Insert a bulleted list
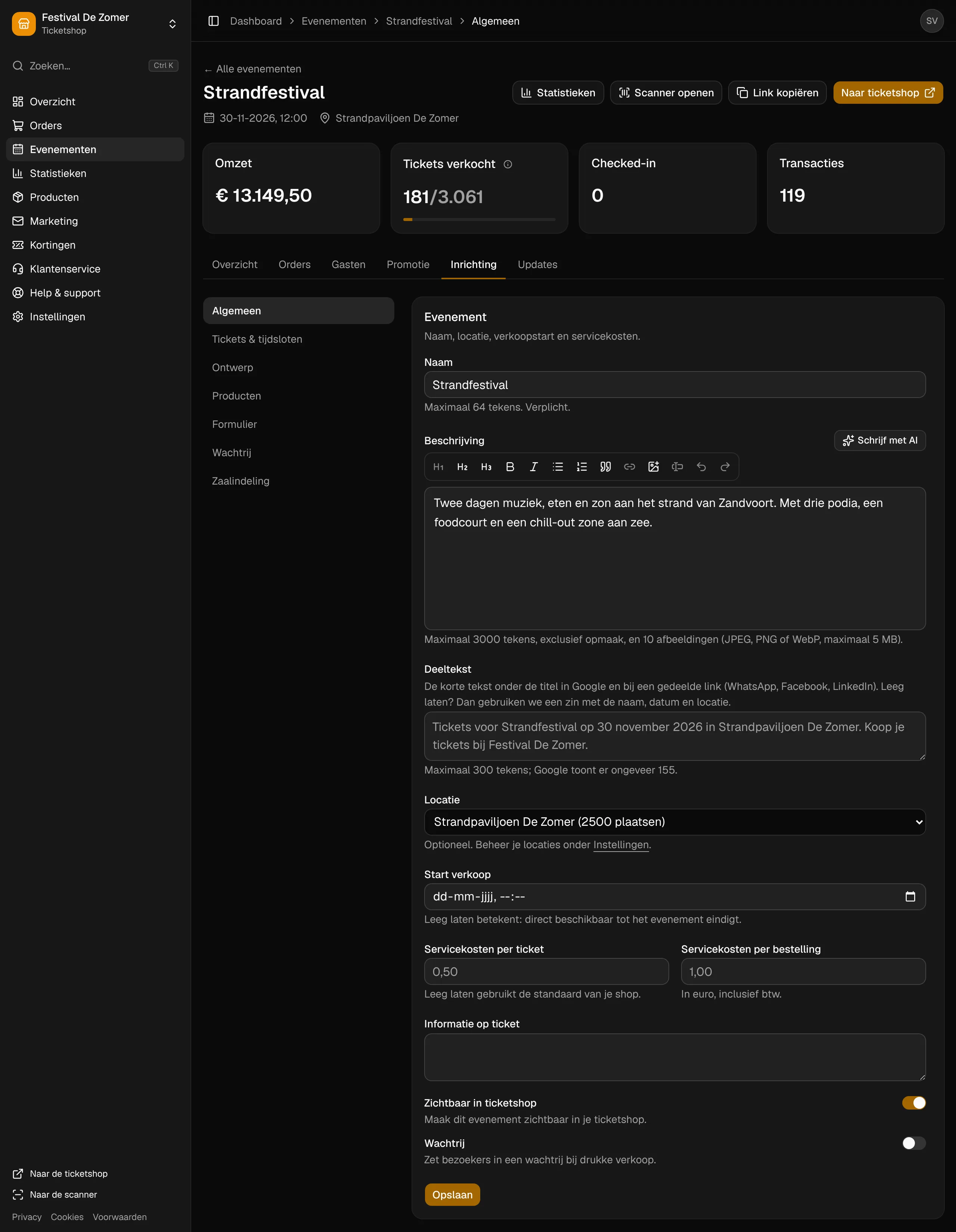This screenshot has width=956, height=1232. 558,467
